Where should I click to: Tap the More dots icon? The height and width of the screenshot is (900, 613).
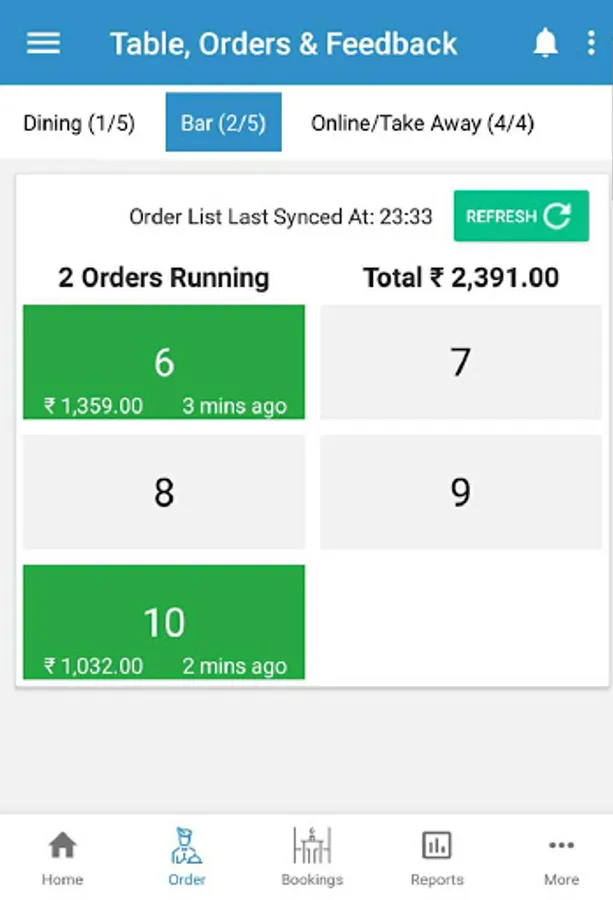(x=561, y=845)
